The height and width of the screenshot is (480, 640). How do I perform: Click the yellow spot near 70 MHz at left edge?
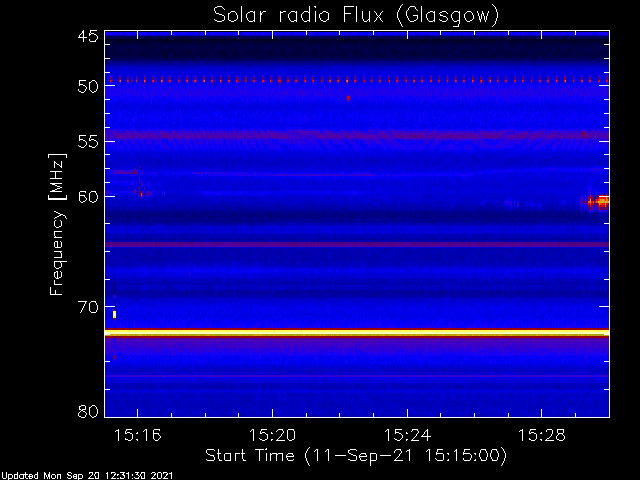coord(115,314)
